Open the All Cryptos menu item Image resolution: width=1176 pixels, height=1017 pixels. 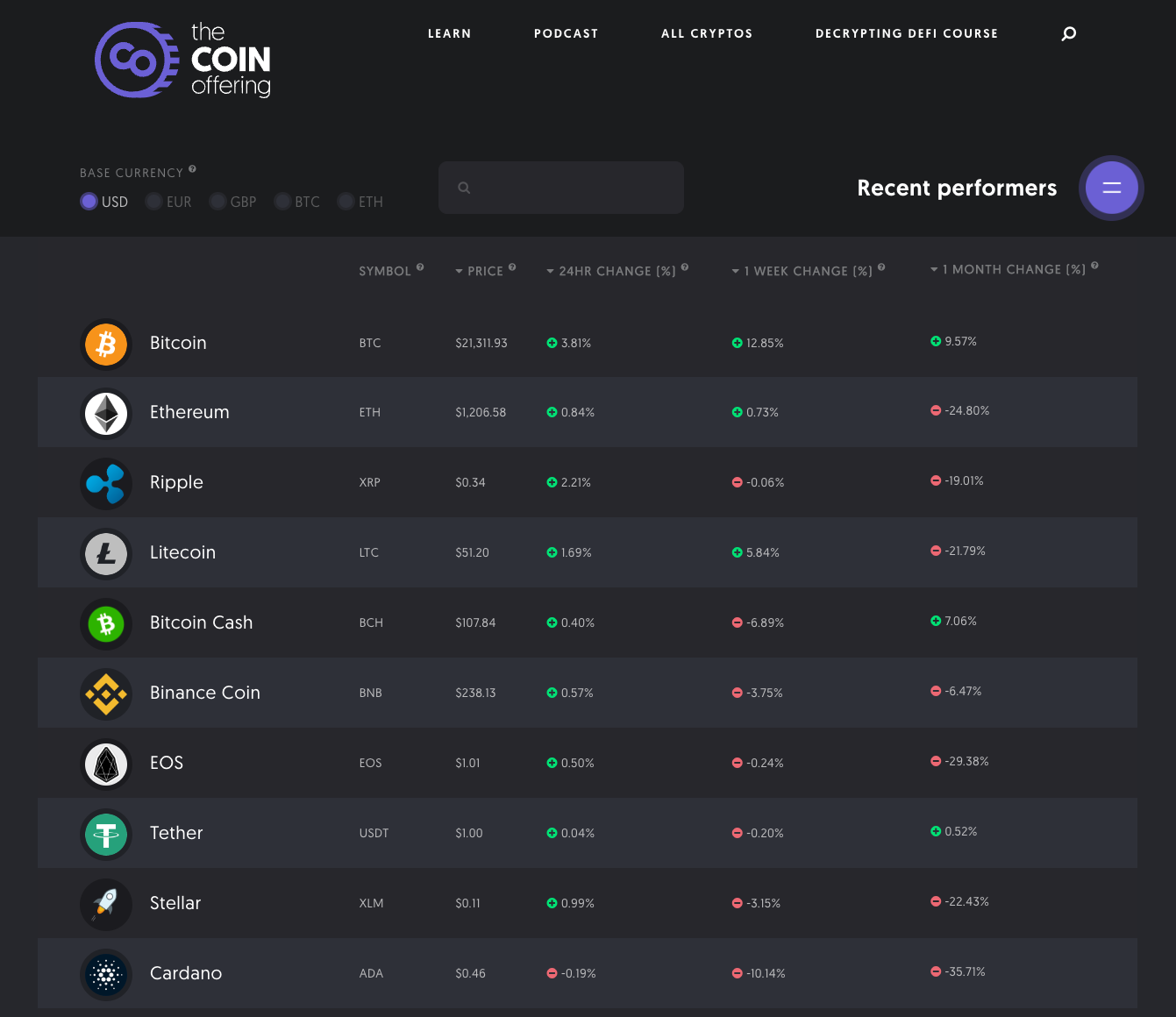pyautogui.click(x=707, y=33)
